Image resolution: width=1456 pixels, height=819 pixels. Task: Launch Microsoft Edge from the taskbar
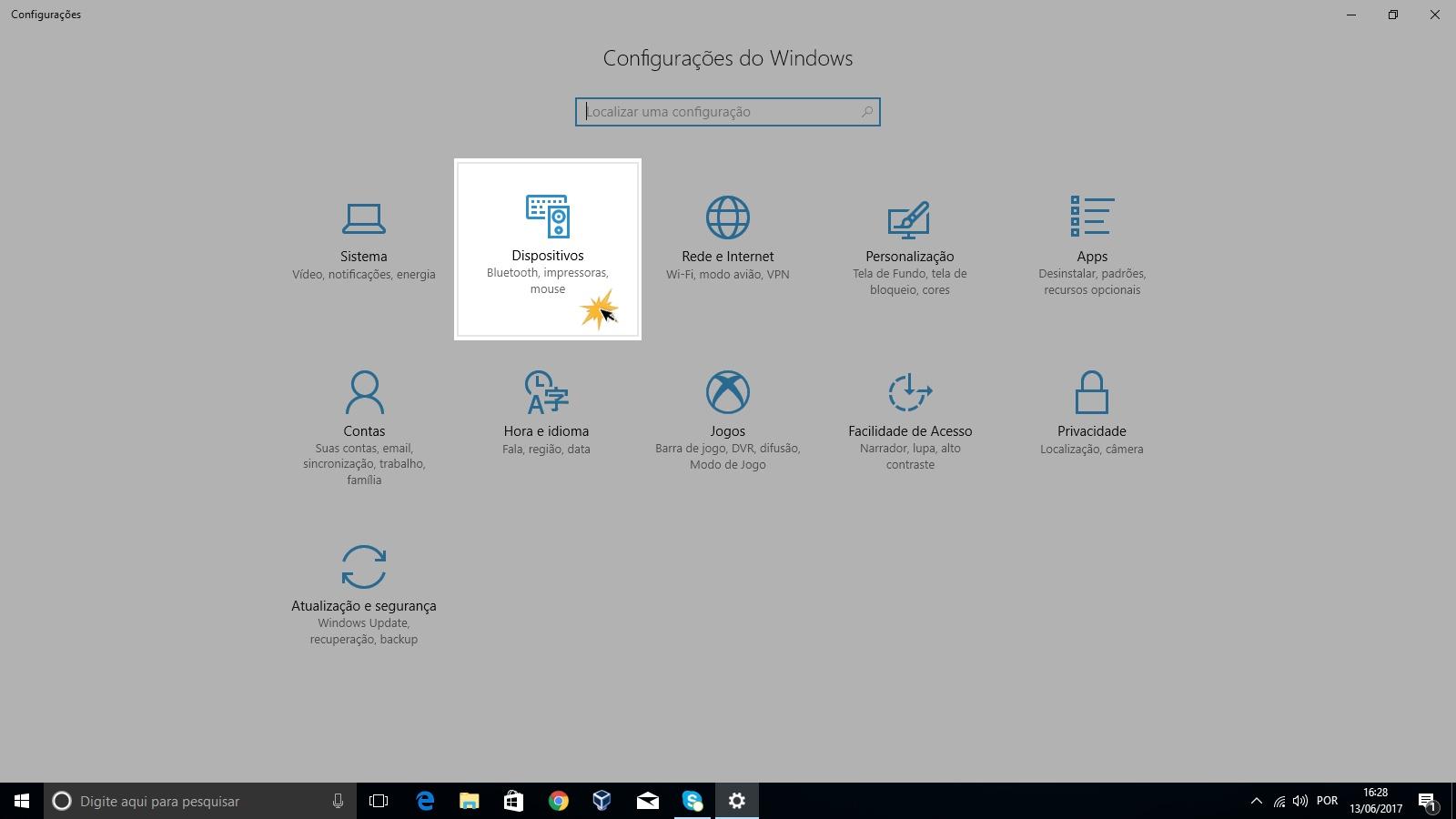pos(425,801)
